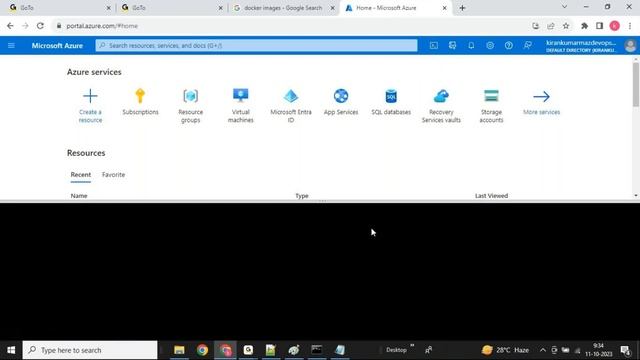Toggle the Chrome side panel
640x360 pixels.
pos(599,26)
